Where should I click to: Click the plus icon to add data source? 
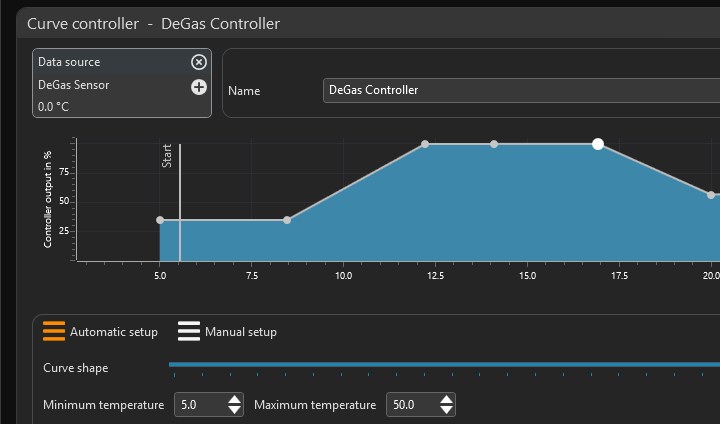(x=198, y=87)
